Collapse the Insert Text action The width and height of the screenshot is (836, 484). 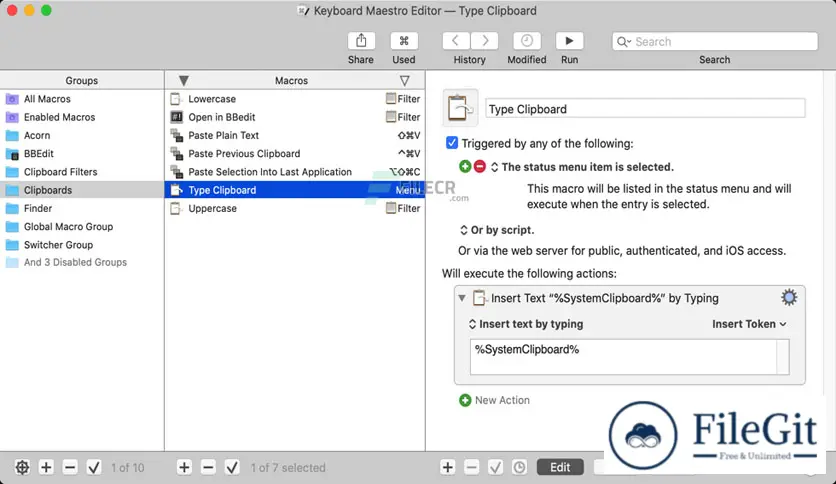(462, 298)
